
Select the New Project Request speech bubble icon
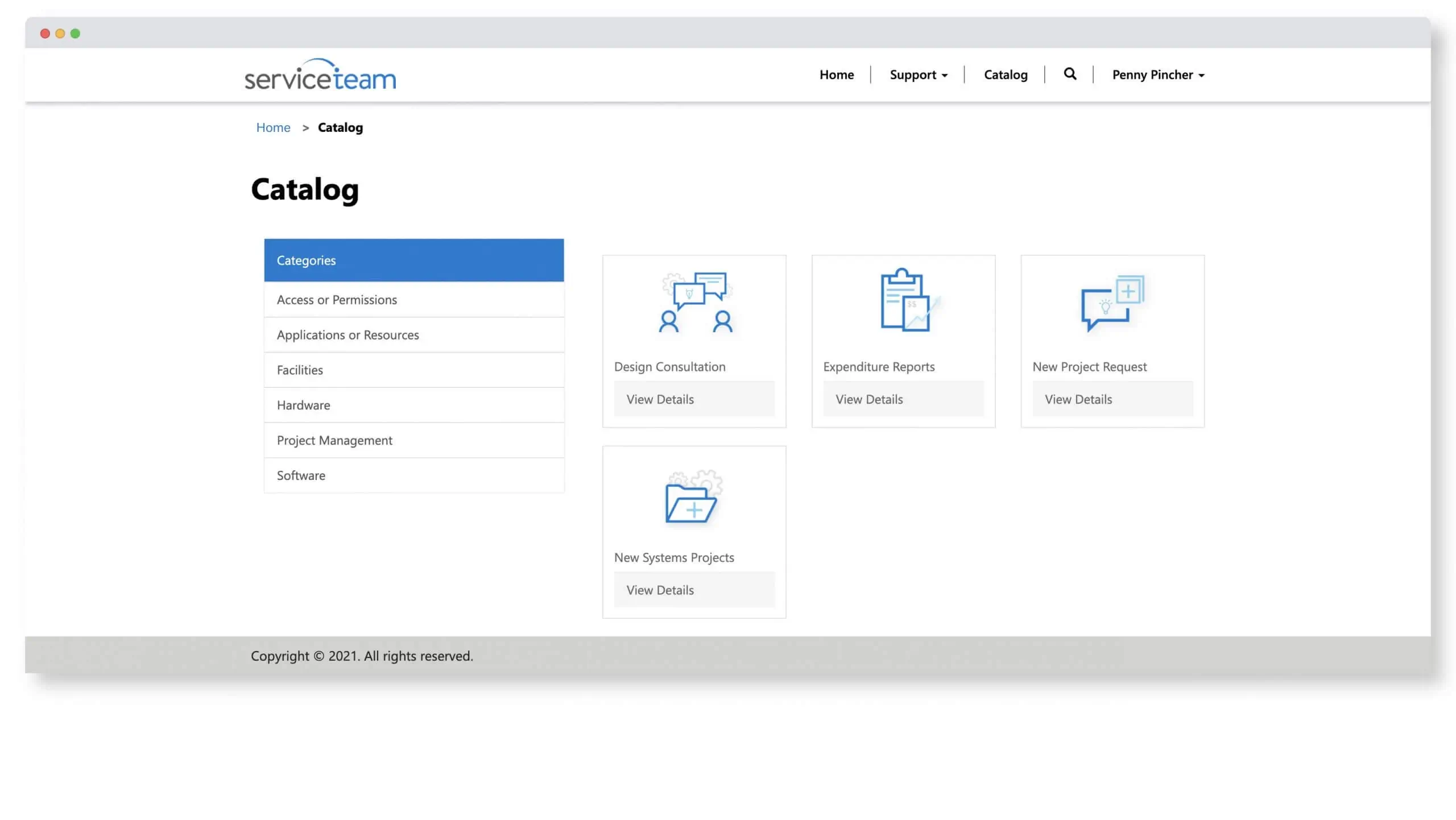[1112, 303]
